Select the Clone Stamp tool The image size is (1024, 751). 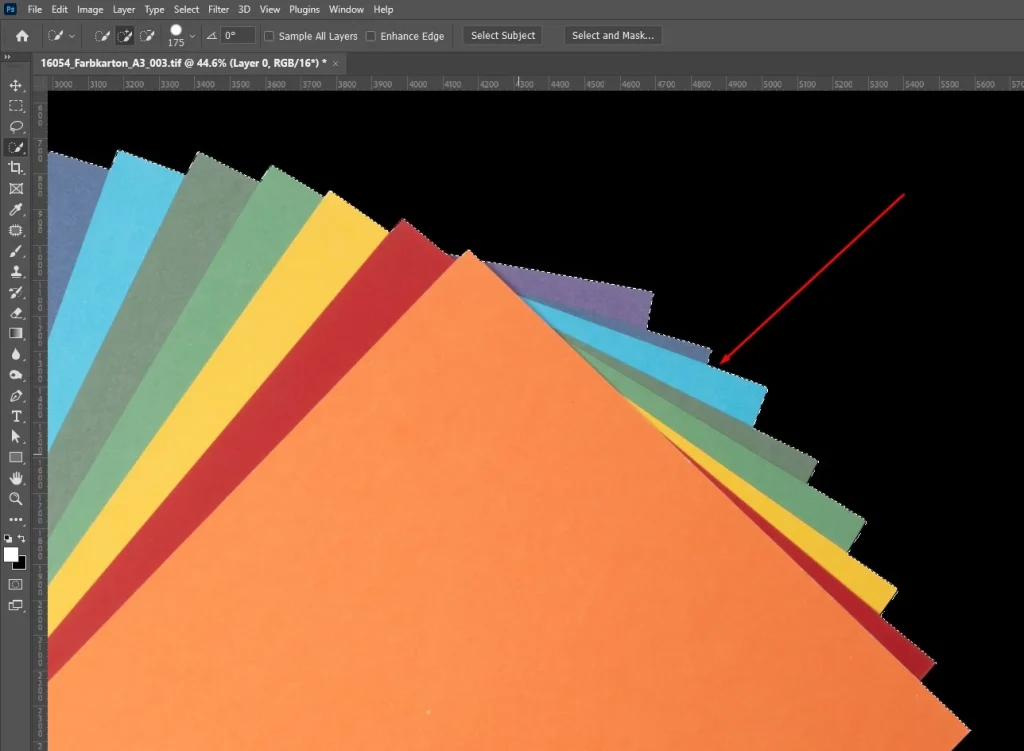[x=16, y=271]
